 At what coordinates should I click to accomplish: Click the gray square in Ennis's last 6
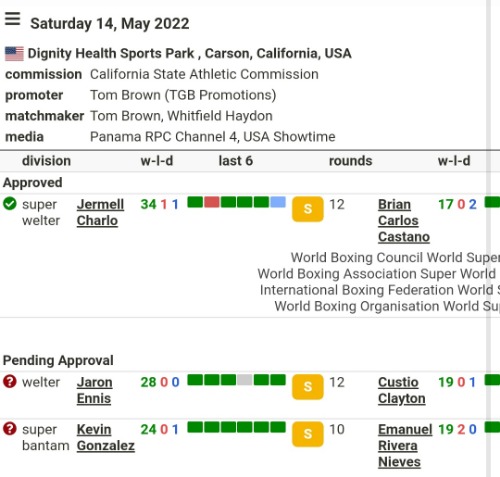point(245,380)
